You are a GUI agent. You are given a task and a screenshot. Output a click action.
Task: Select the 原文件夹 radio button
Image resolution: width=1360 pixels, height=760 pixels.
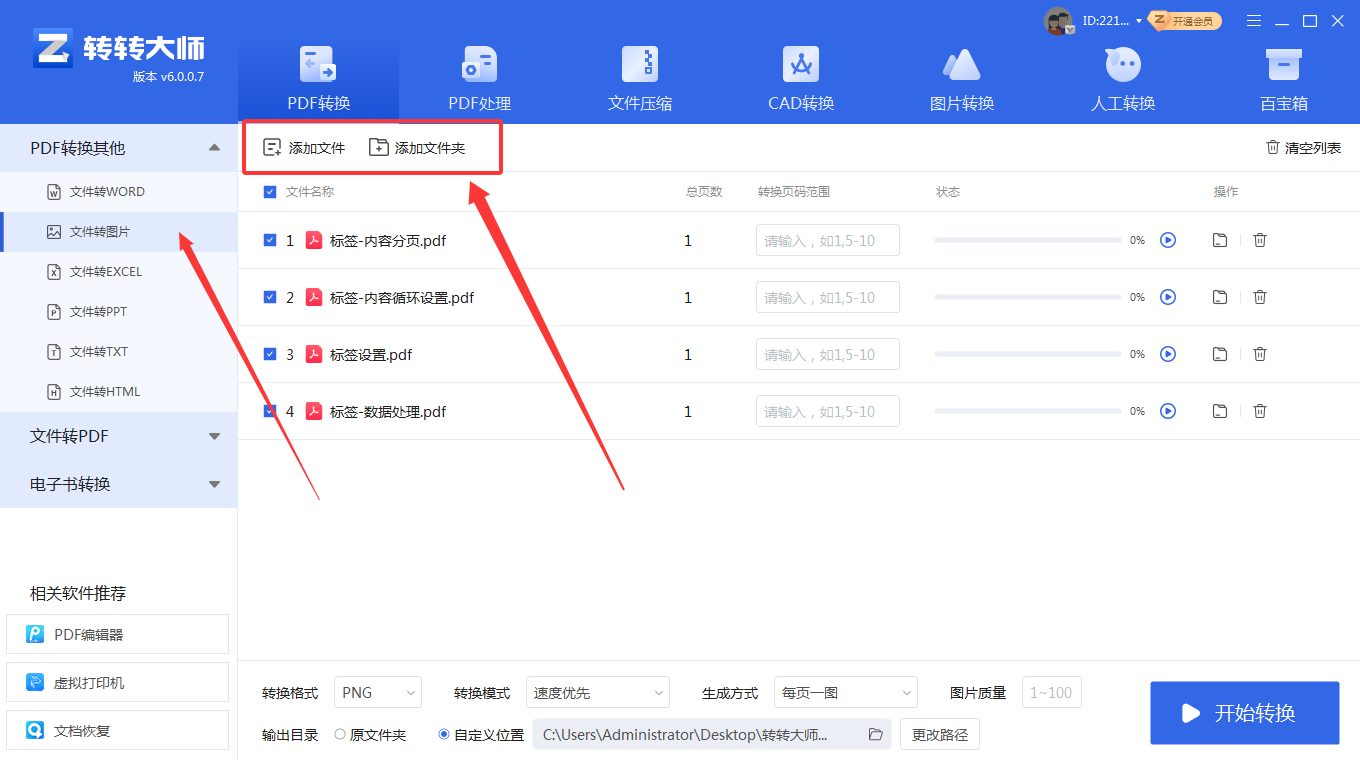340,735
